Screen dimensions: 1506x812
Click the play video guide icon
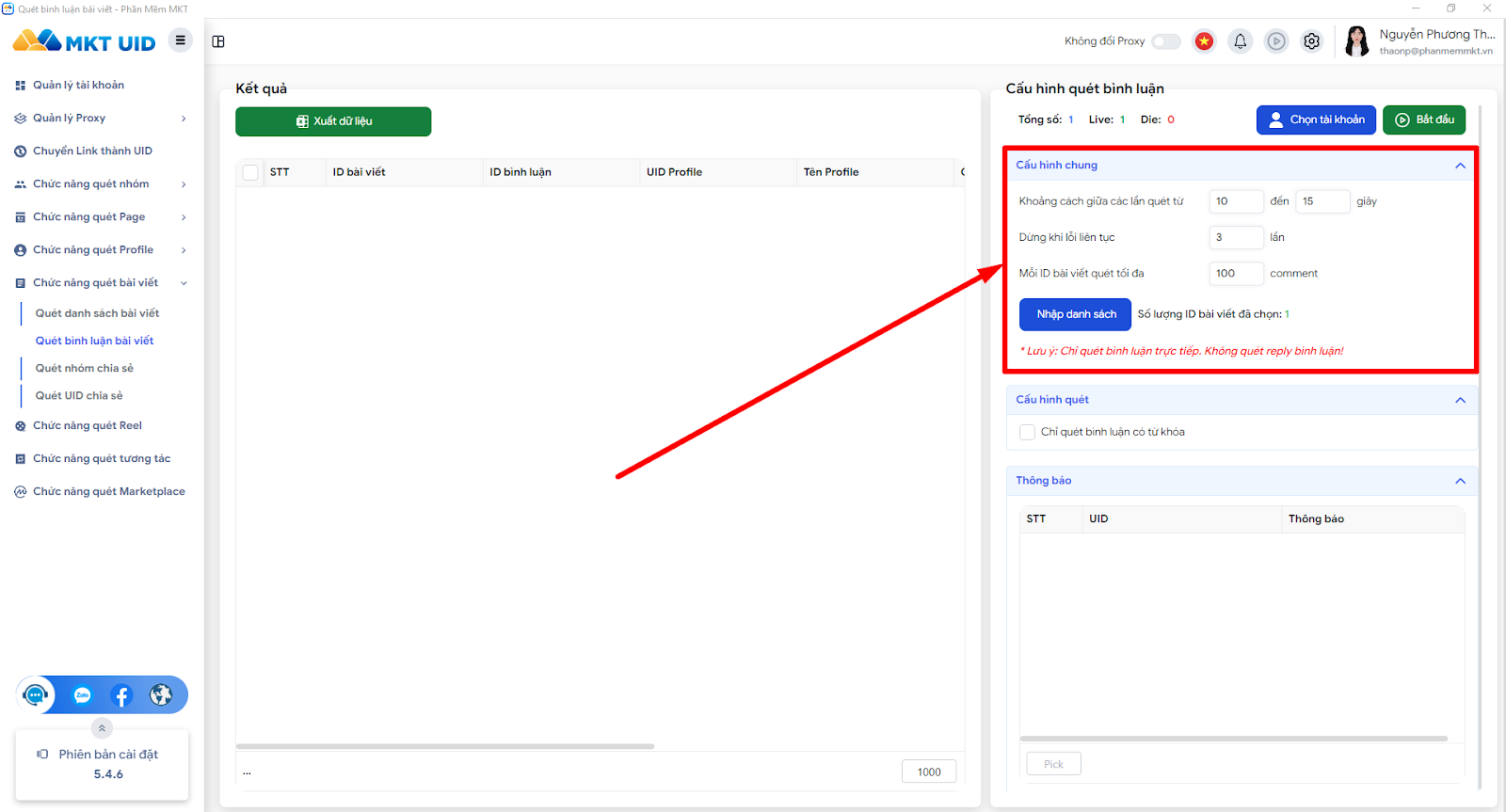tap(1275, 41)
